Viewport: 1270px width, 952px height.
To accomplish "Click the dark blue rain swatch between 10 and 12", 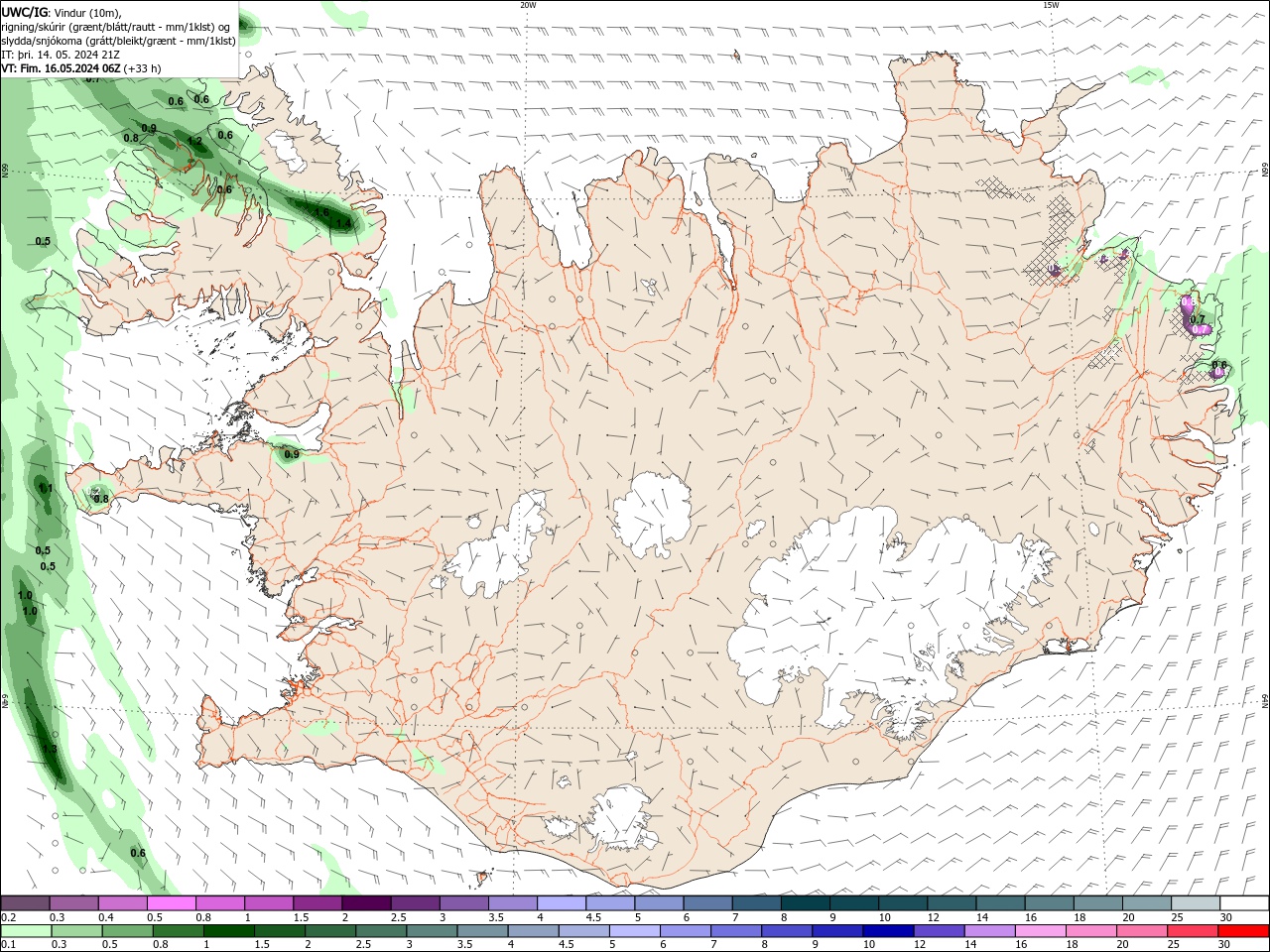I will [886, 930].
